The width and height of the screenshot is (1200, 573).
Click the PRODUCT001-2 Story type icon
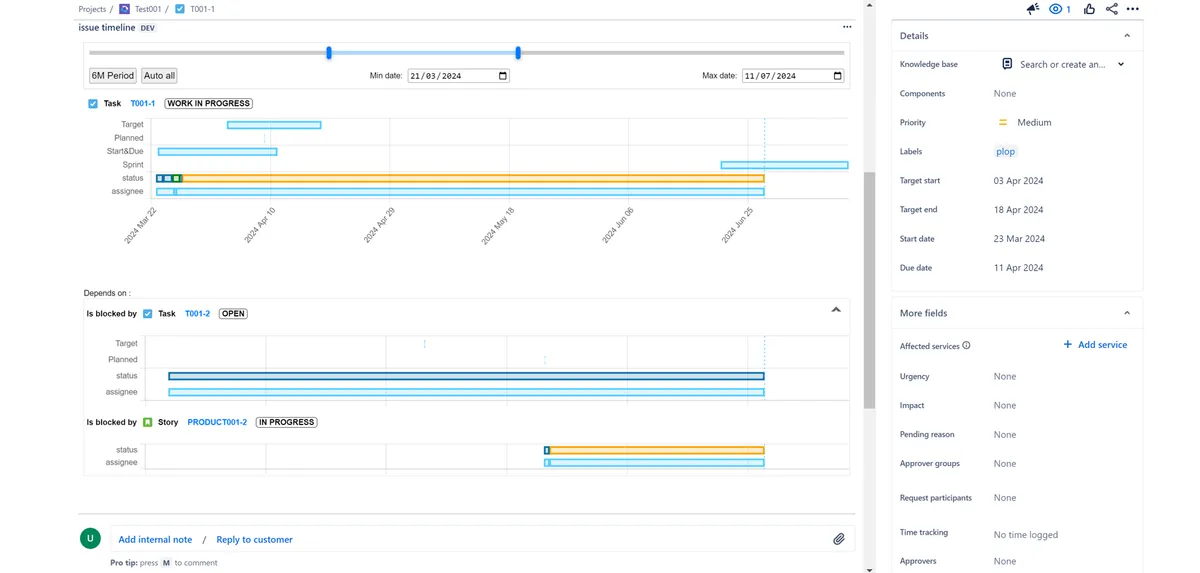tap(147, 422)
